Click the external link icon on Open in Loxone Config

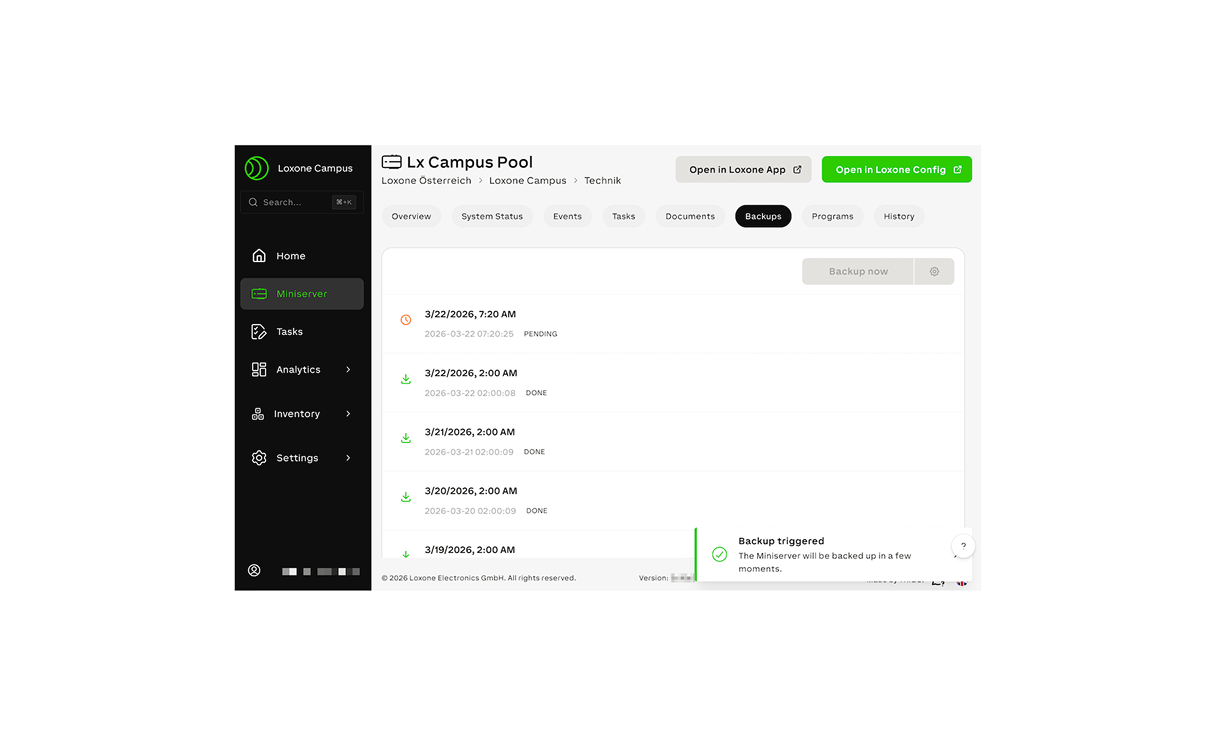pyautogui.click(x=957, y=170)
